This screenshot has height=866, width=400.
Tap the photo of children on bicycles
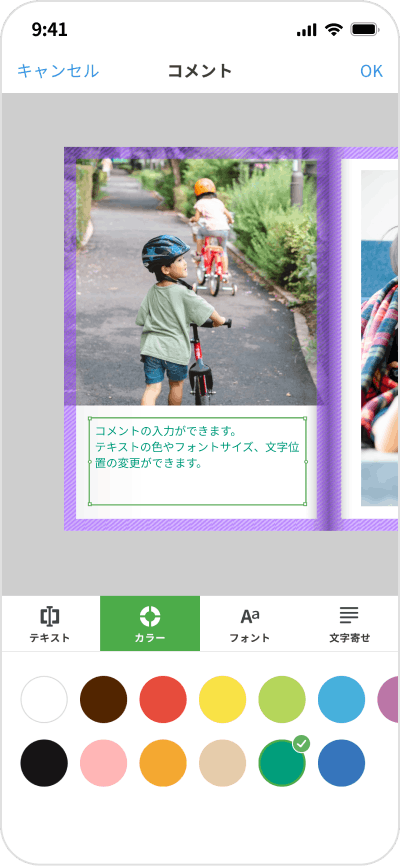[x=196, y=282]
